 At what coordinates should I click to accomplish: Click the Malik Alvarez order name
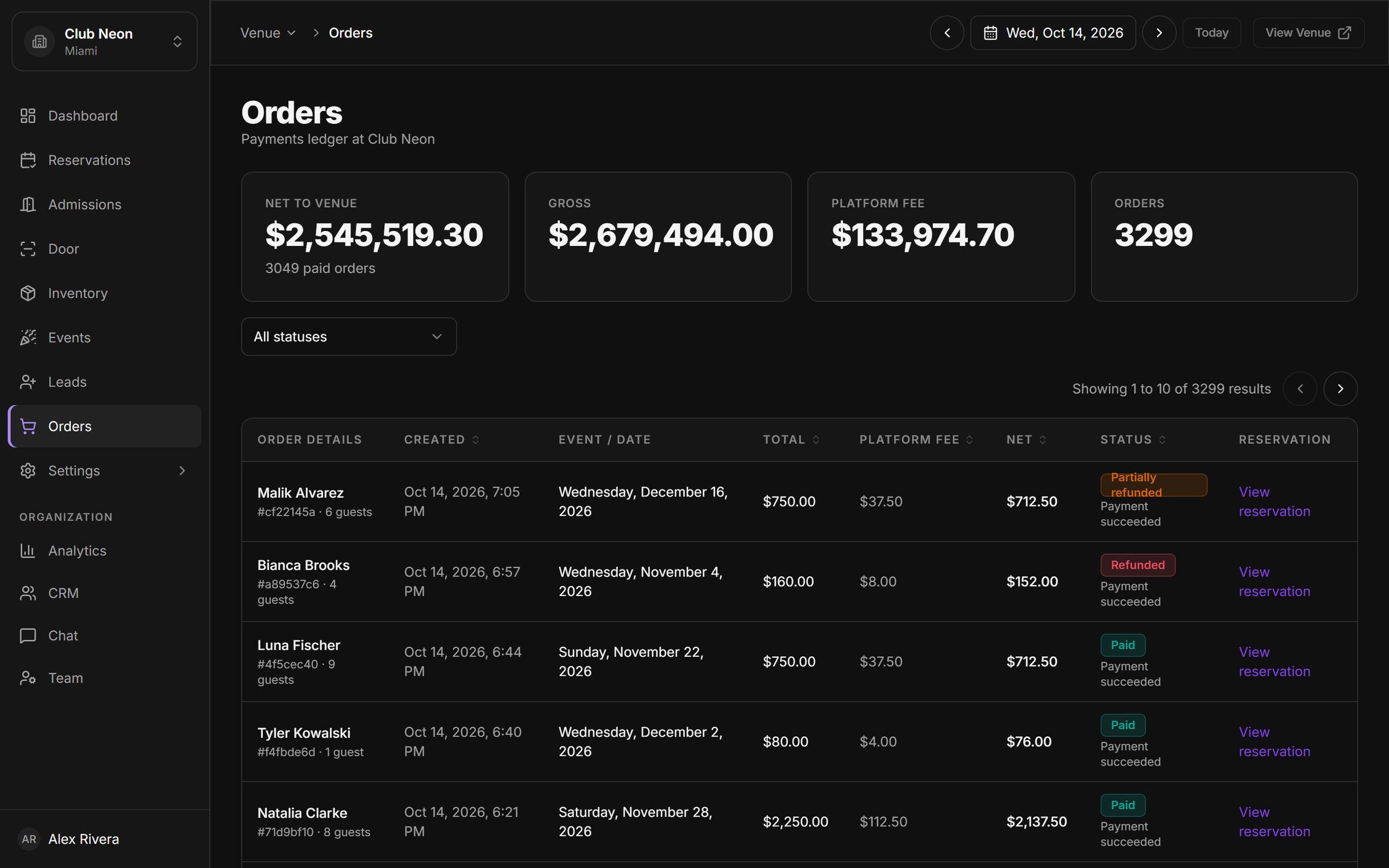(300, 493)
